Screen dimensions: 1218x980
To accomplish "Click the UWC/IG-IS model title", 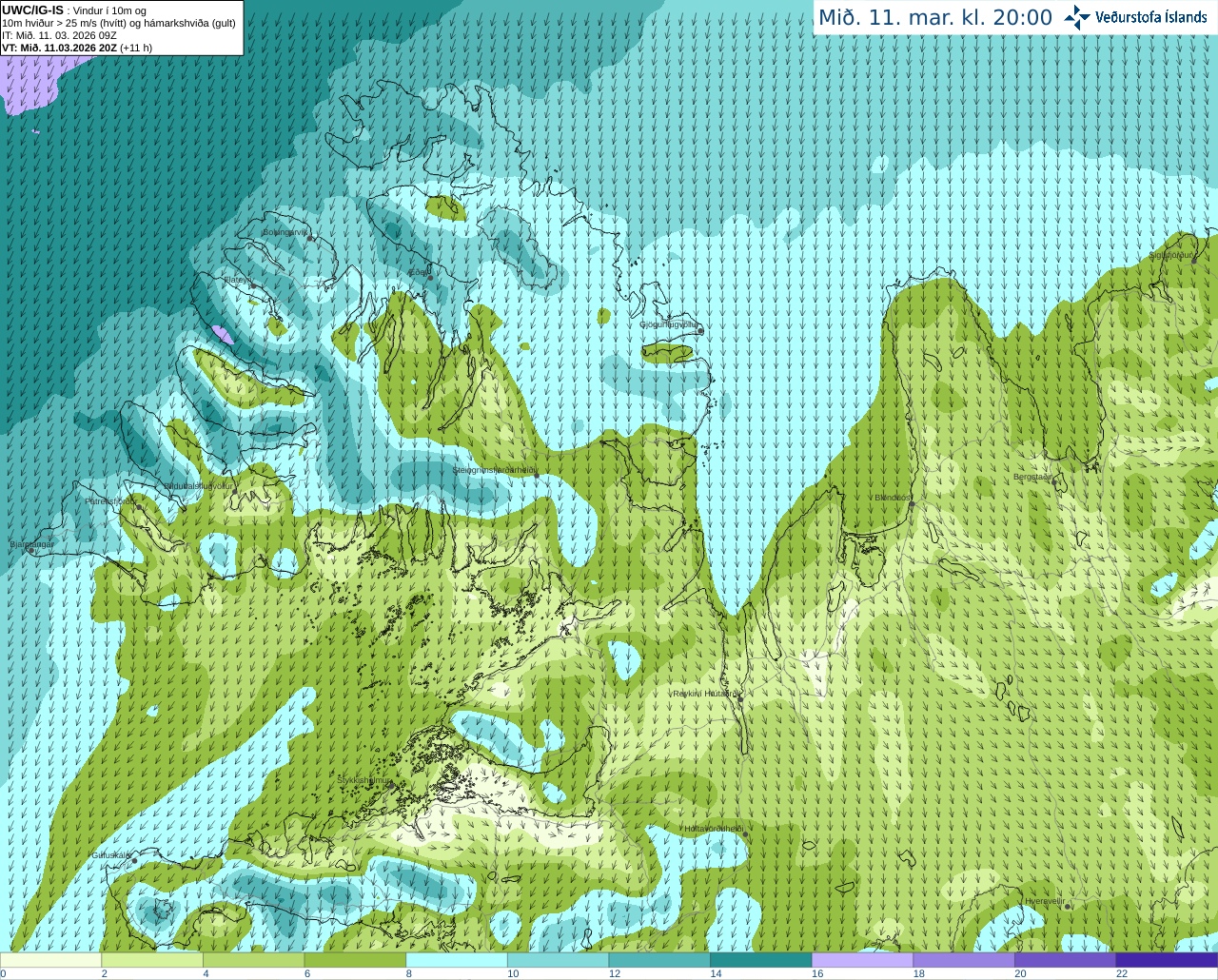I will click(x=32, y=10).
